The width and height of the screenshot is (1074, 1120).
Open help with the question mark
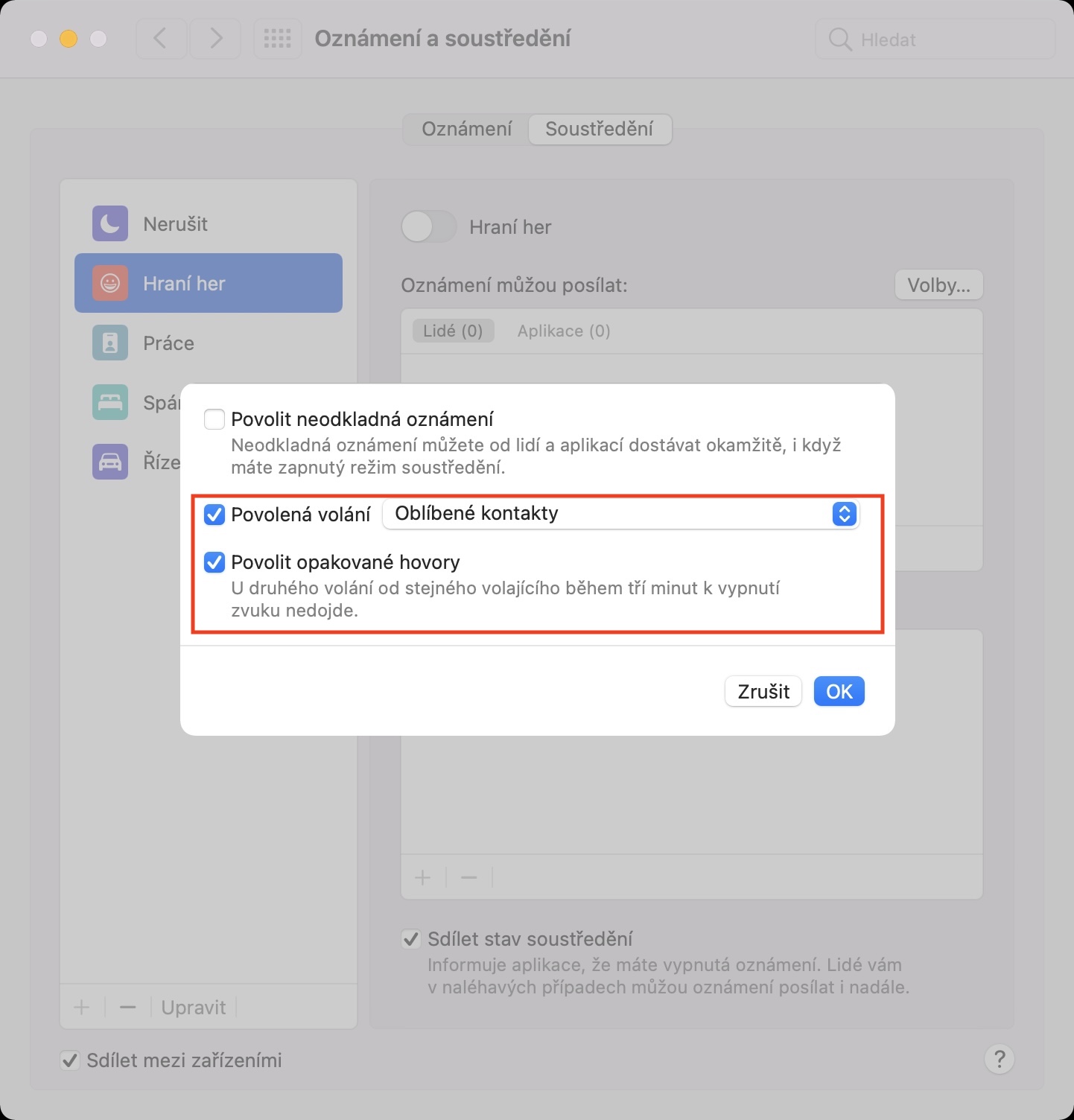[x=1000, y=1058]
